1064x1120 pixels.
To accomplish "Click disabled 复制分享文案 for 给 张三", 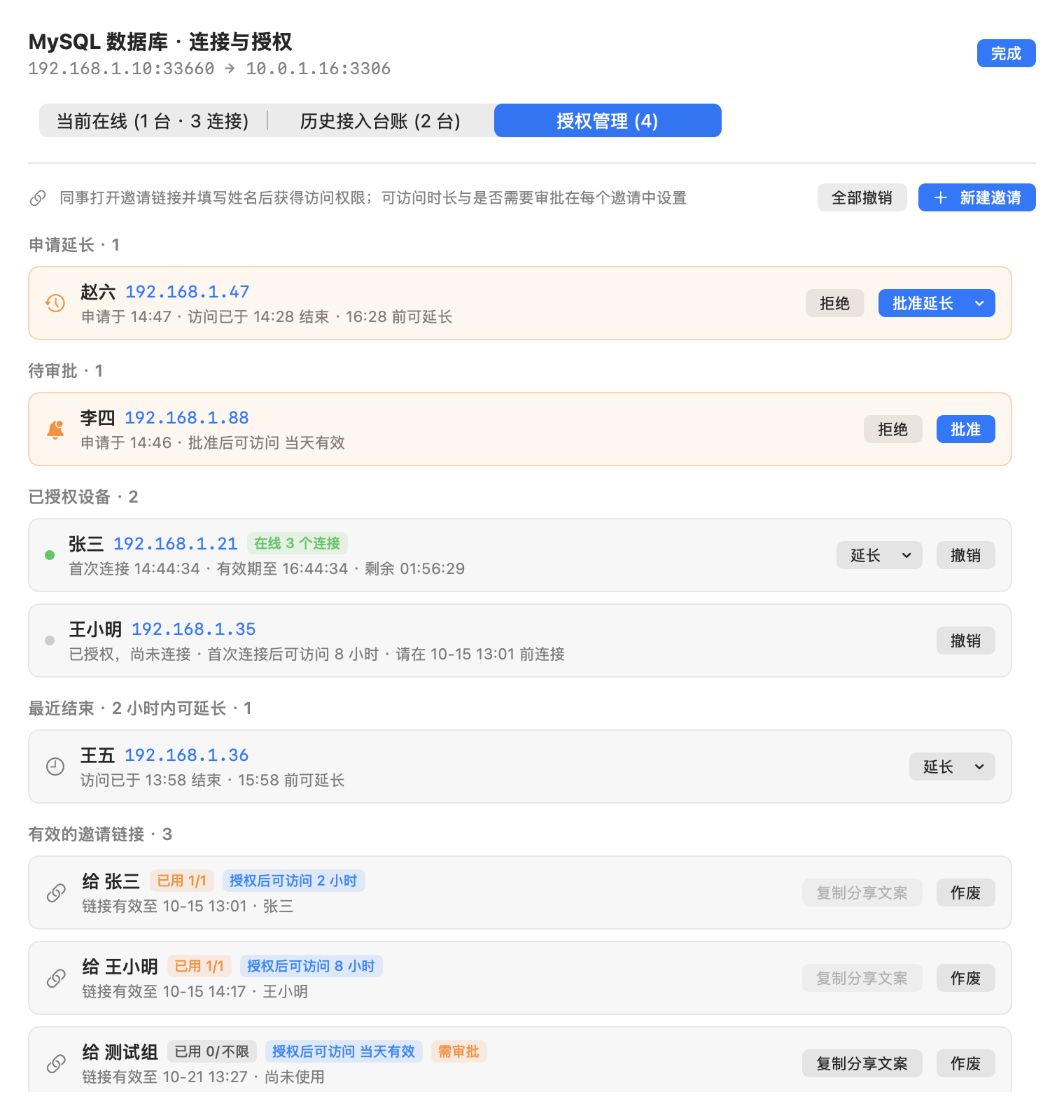I will (x=862, y=892).
